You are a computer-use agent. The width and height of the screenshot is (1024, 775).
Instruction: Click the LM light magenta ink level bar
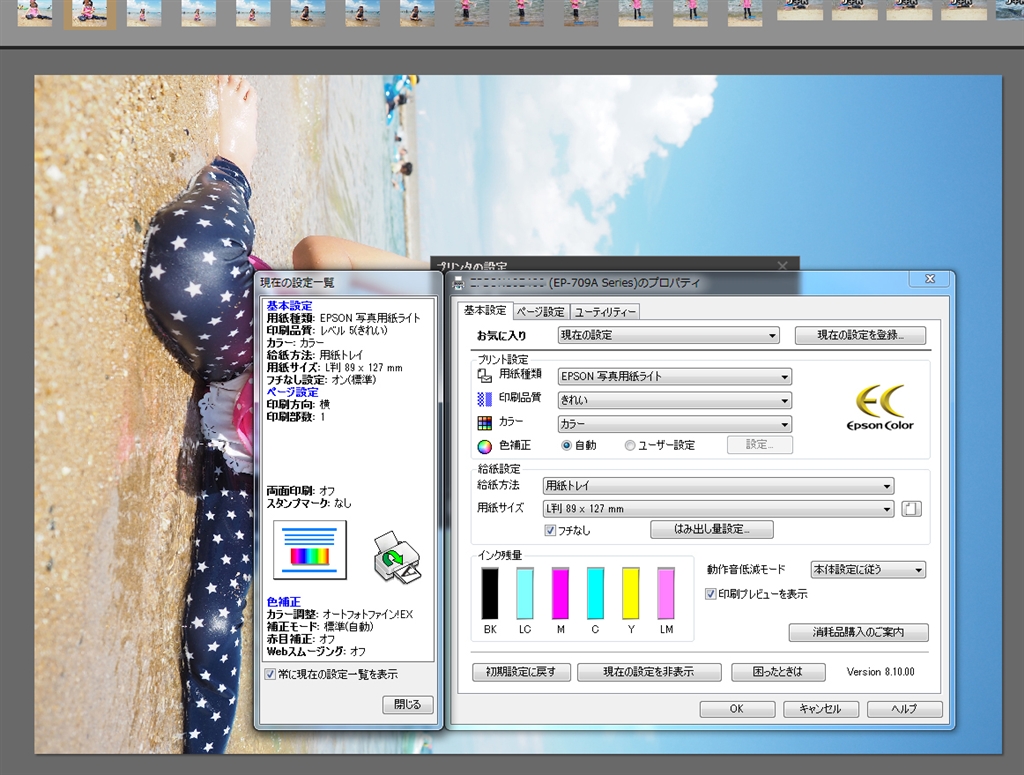coord(665,593)
